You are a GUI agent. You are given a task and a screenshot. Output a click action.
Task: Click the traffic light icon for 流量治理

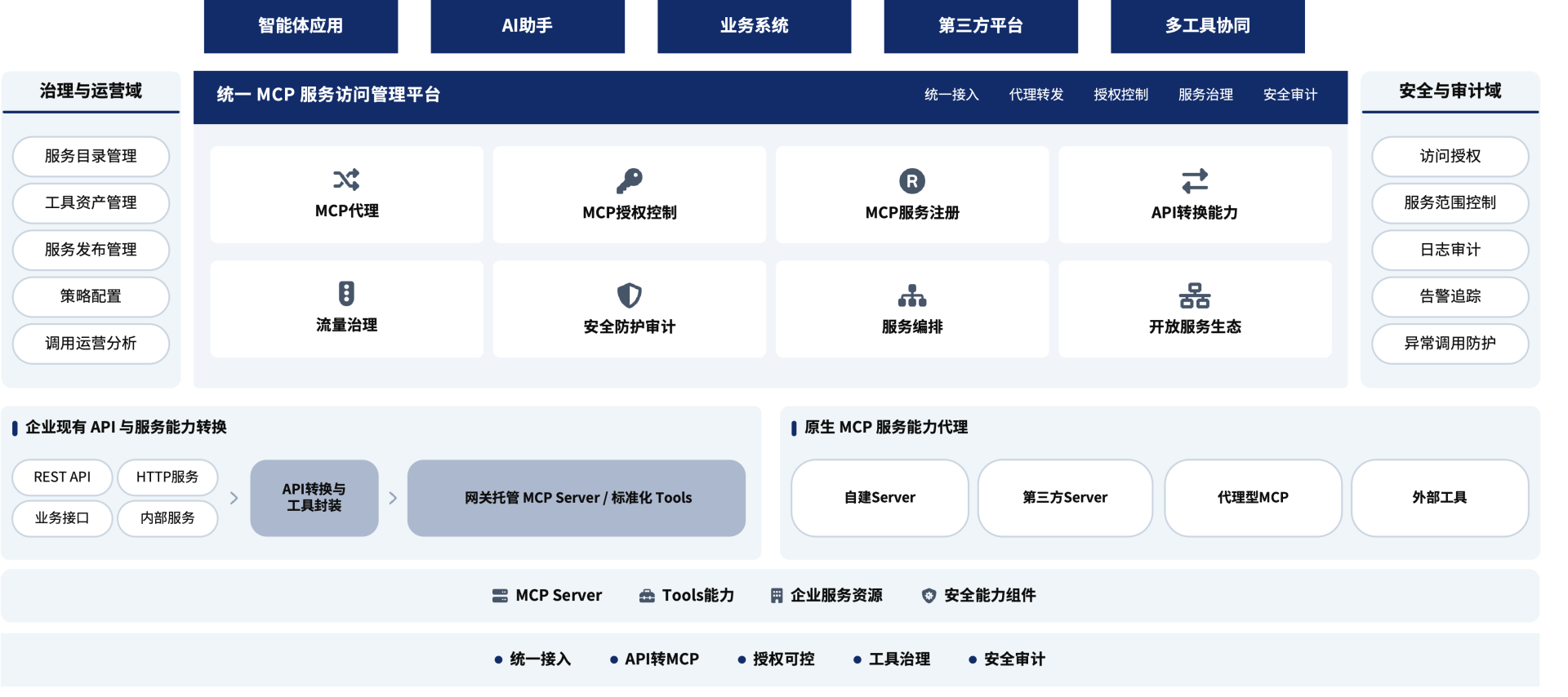pyautogui.click(x=346, y=293)
